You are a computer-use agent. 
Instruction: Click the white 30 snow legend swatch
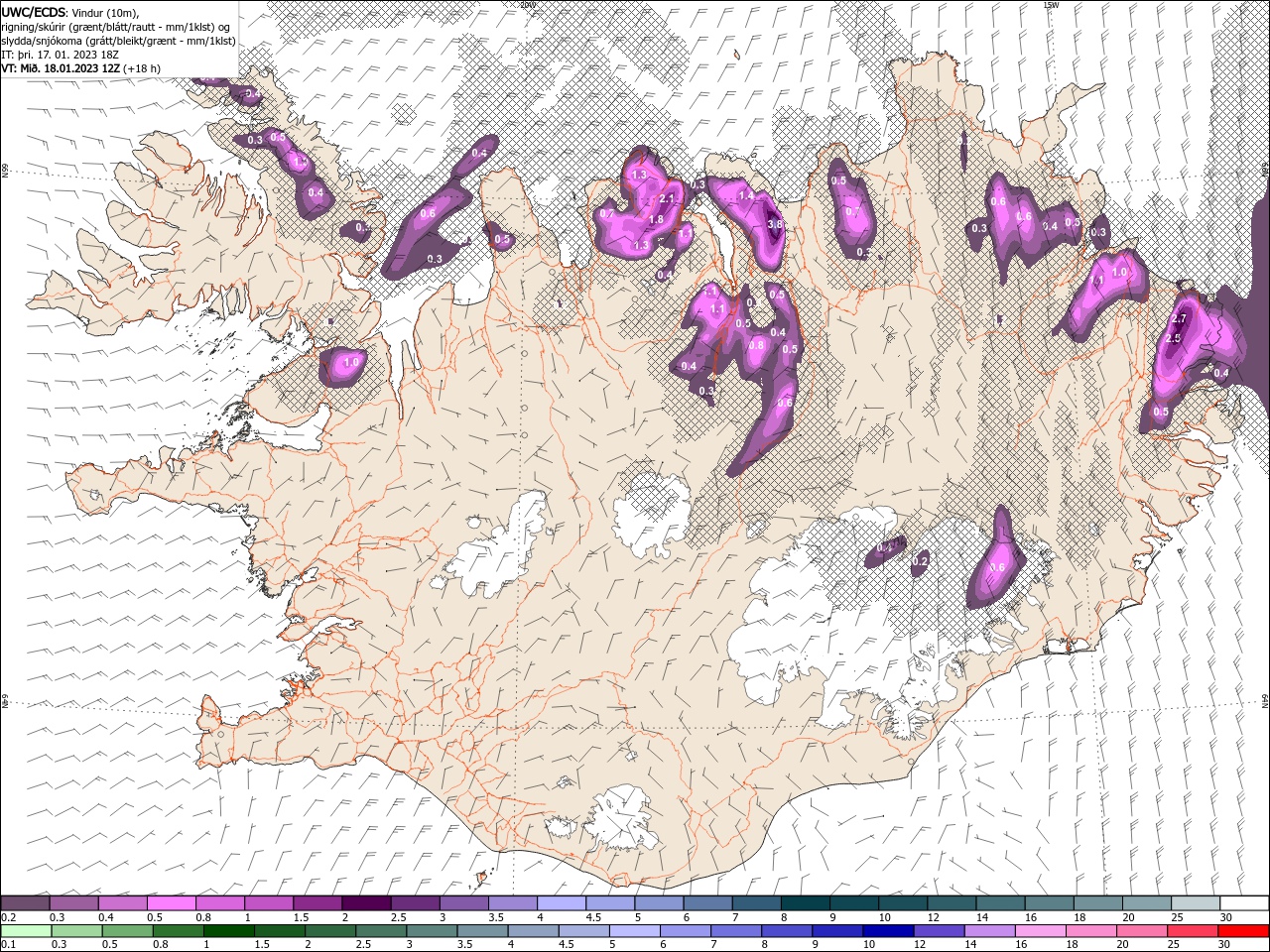[1244, 903]
